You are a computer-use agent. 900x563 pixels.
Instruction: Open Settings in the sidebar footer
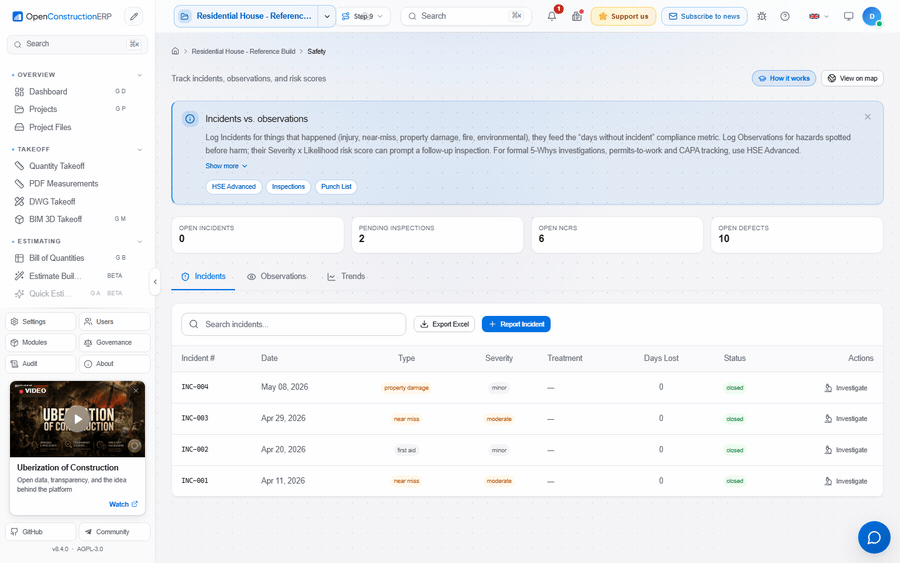pyautogui.click(x=41, y=322)
